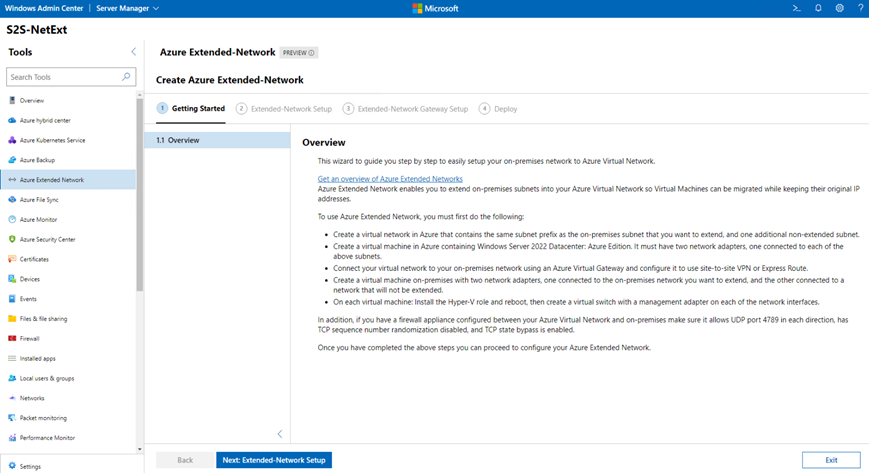
Task: Click Next: Extended-Network Setup button
Action: (x=274, y=460)
